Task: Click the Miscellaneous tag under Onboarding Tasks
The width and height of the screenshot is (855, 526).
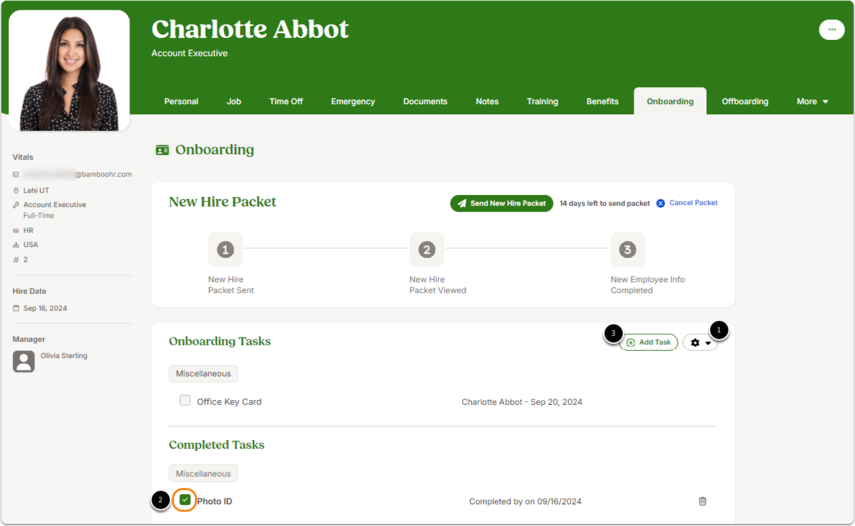Action: (203, 373)
